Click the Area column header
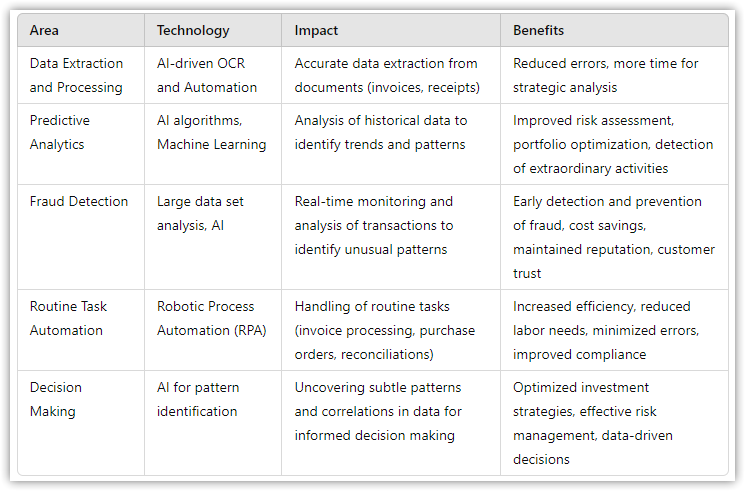Viewport: 745px width, 491px height. pyautogui.click(x=81, y=30)
